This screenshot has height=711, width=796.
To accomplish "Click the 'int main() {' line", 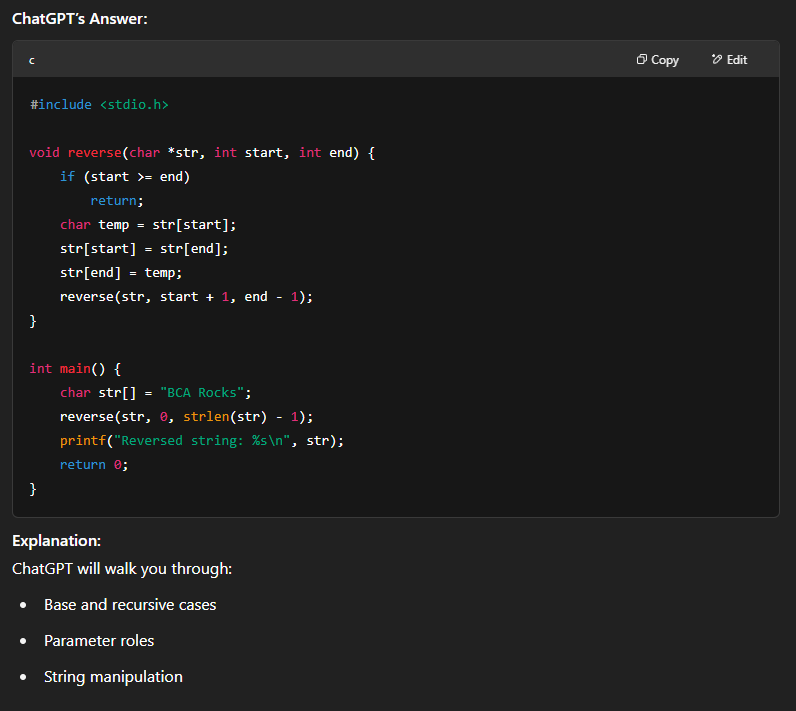I will click(75, 368).
